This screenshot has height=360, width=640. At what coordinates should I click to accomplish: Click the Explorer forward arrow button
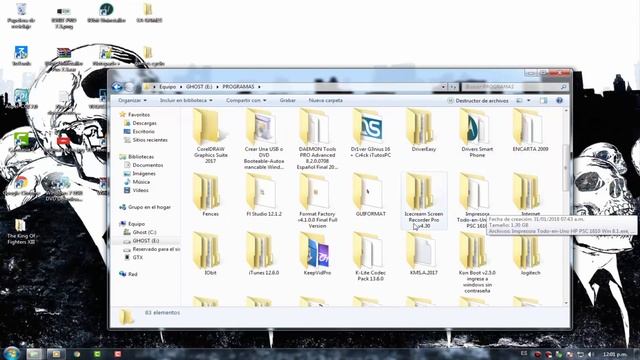[129, 87]
